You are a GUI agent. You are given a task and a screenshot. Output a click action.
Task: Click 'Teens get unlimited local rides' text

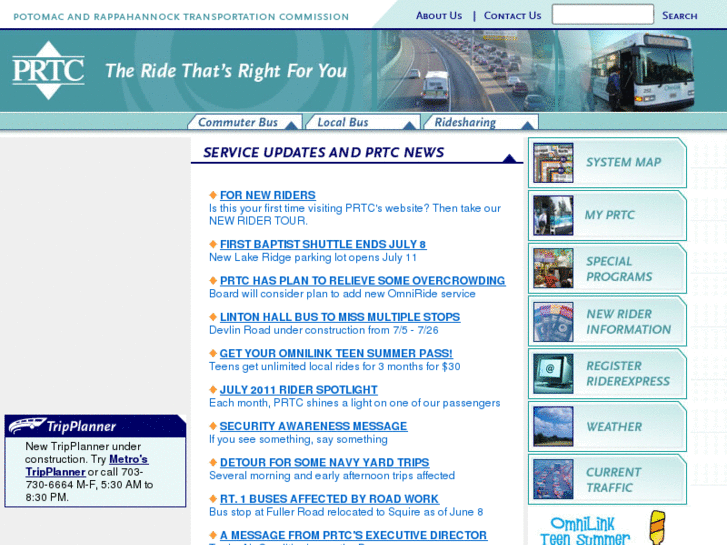pos(334,366)
